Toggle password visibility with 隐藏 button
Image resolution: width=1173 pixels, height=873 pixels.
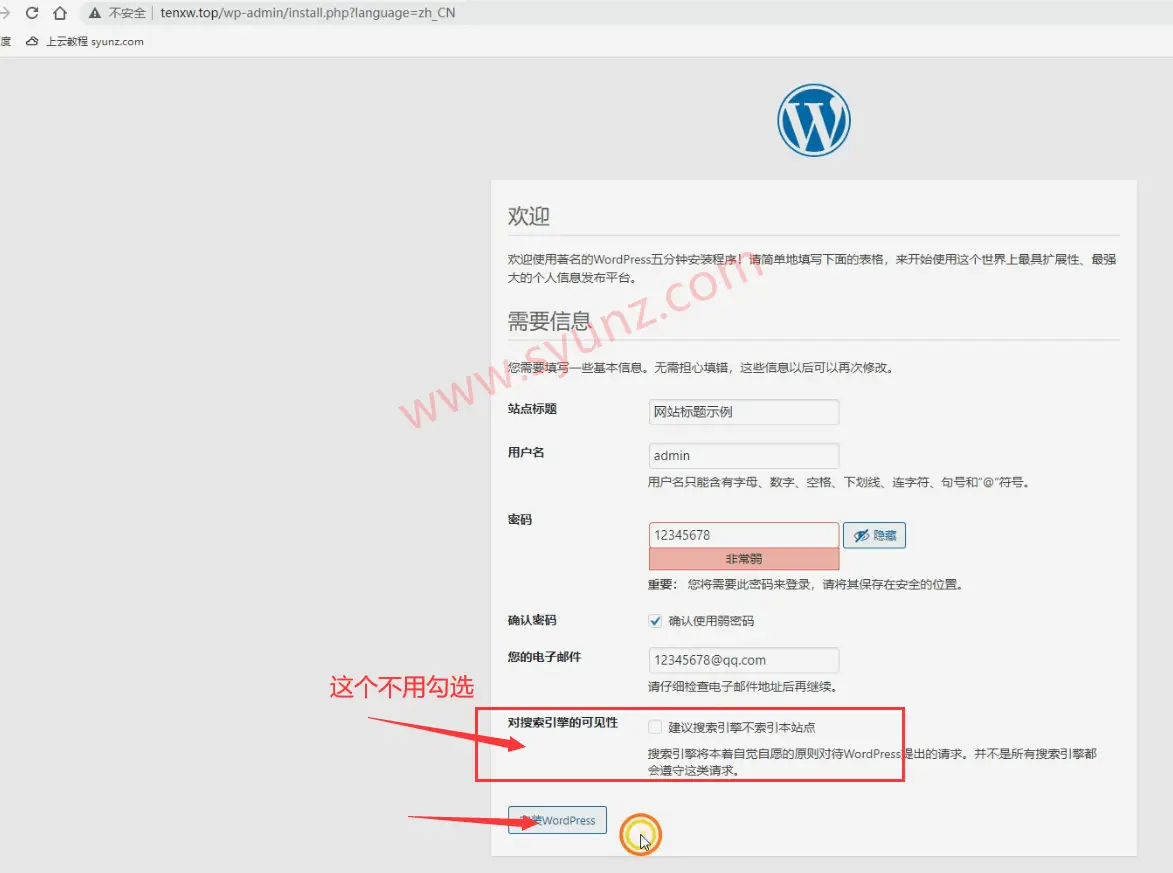pyautogui.click(x=873, y=535)
